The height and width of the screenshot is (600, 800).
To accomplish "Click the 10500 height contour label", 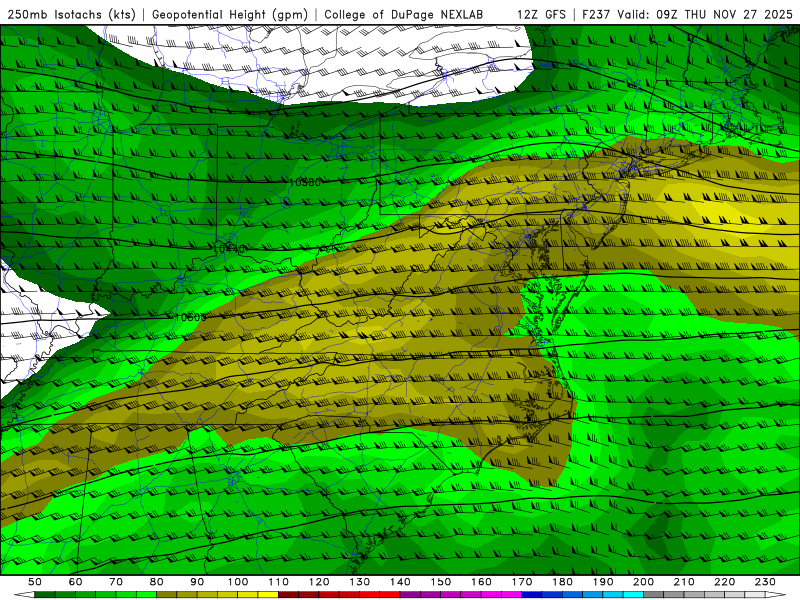I will click(x=190, y=317).
